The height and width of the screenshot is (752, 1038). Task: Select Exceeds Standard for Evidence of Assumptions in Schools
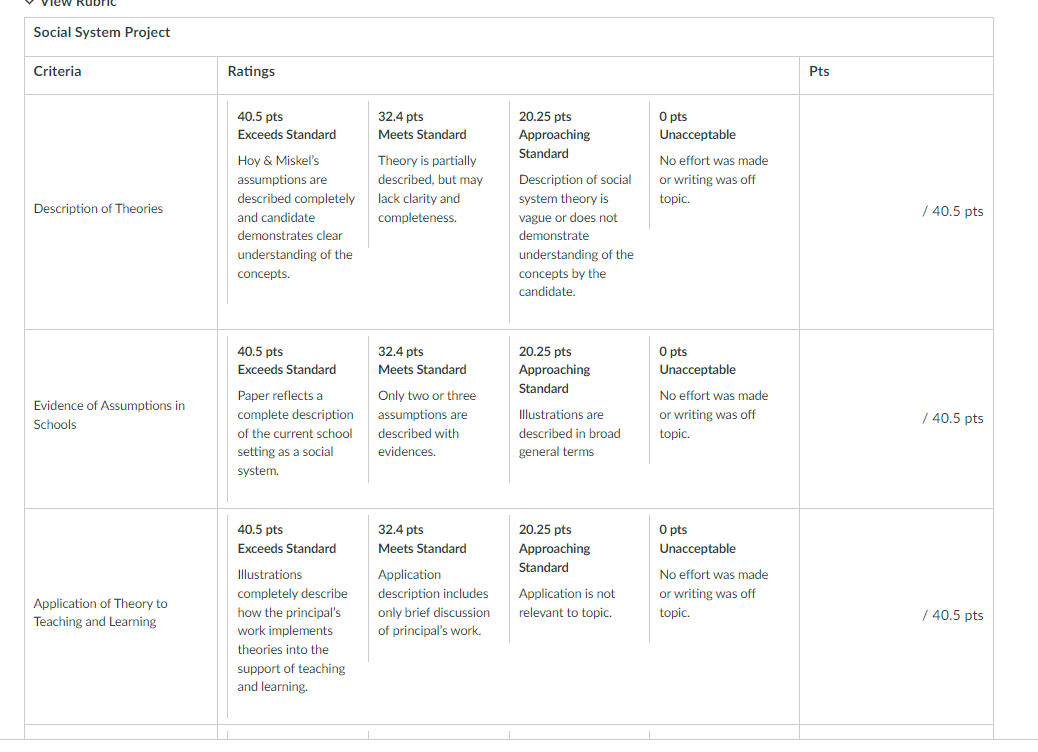click(x=297, y=418)
